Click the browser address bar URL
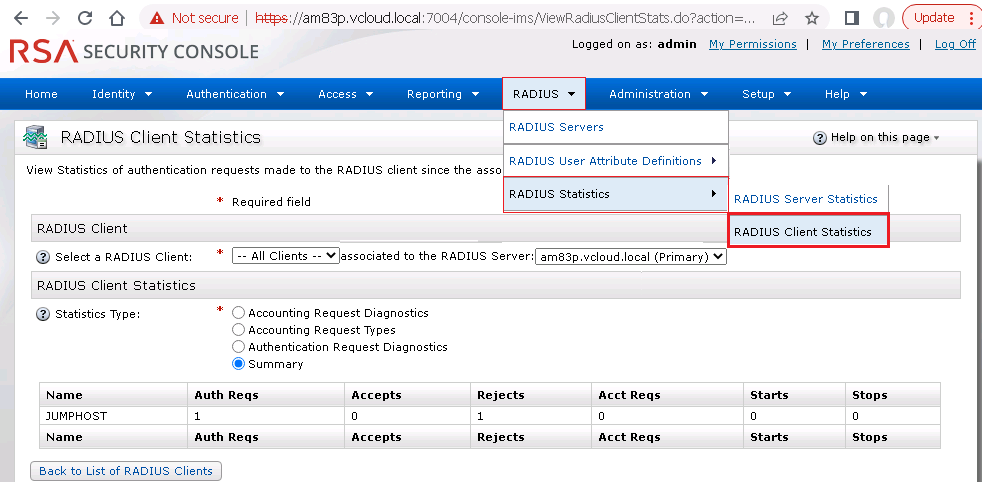982x482 pixels. 500,18
